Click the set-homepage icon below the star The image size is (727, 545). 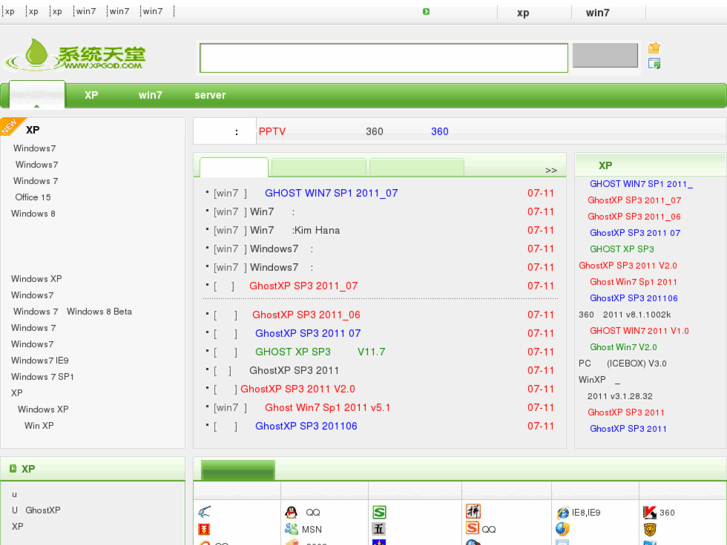(x=654, y=64)
